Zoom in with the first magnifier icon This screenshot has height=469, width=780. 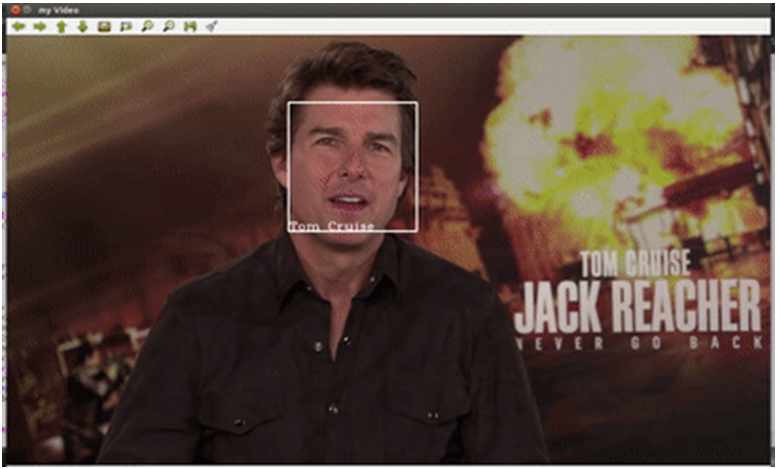point(147,26)
